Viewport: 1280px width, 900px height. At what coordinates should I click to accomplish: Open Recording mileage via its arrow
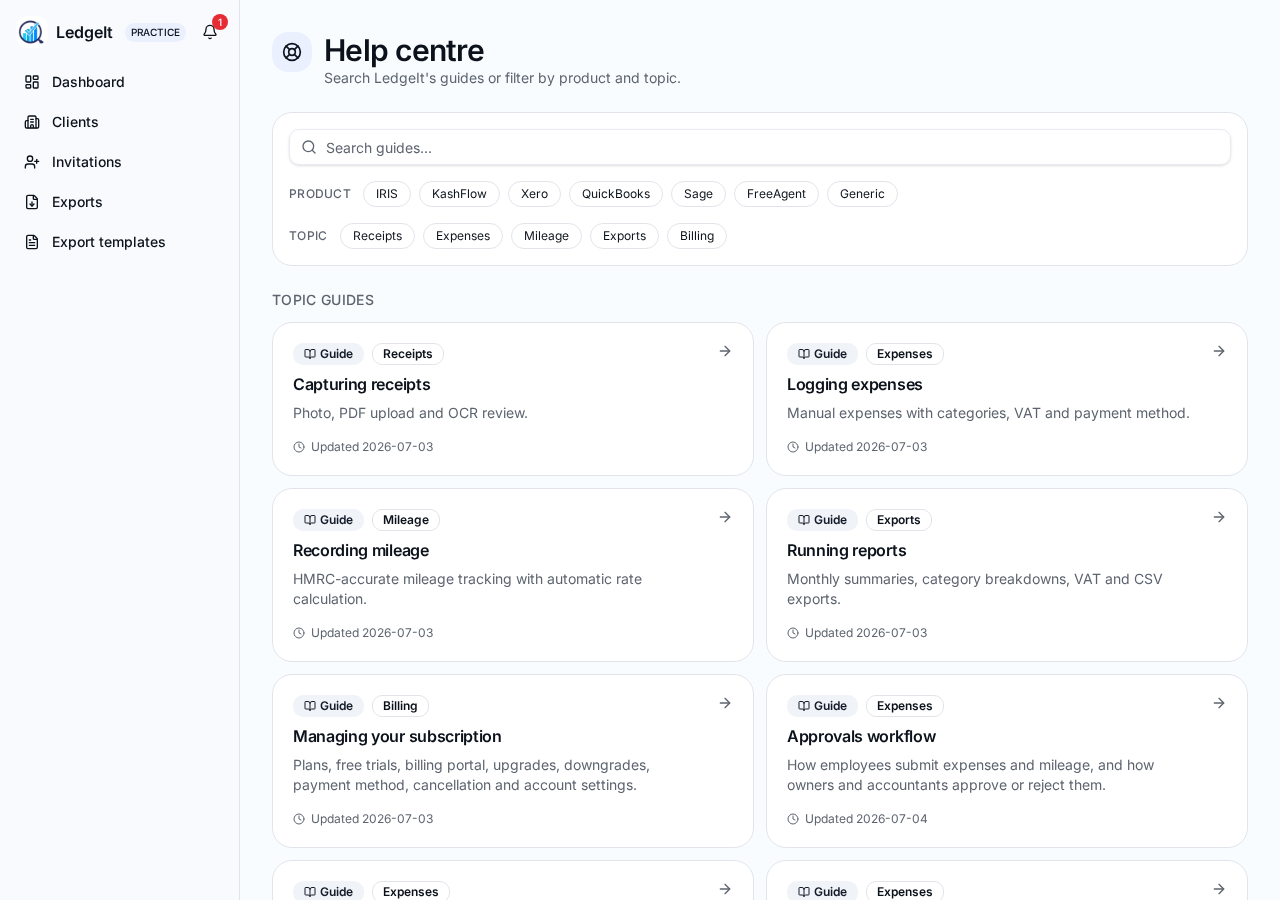tap(725, 517)
